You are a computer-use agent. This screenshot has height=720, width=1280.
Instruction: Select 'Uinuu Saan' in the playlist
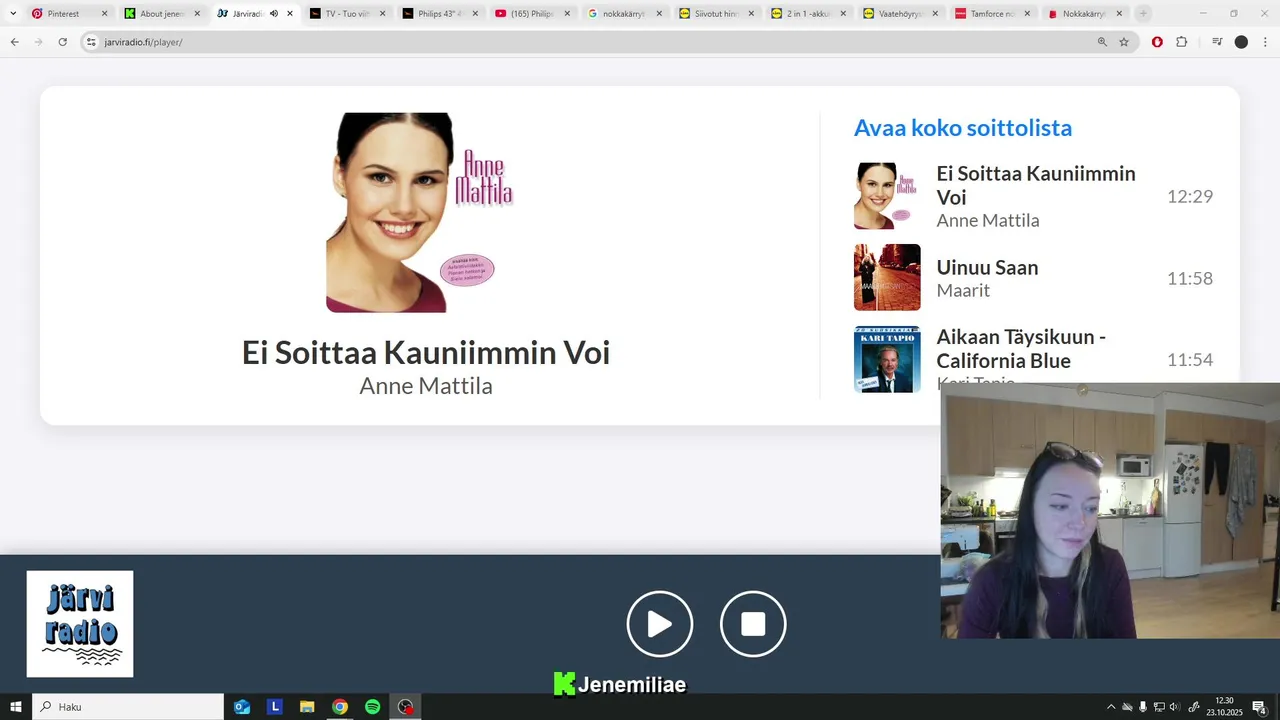987,267
